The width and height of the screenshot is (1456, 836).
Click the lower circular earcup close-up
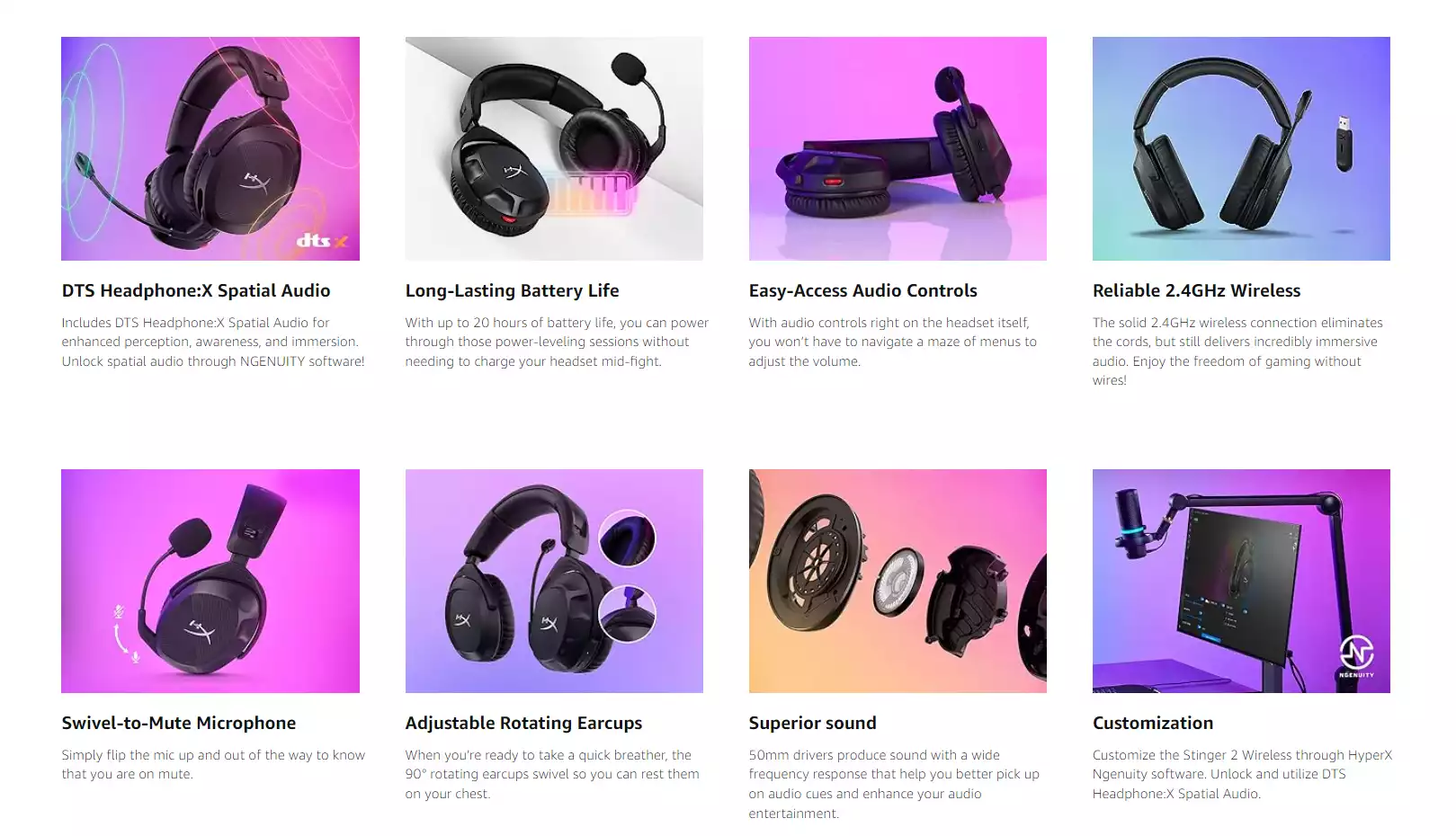point(627,614)
